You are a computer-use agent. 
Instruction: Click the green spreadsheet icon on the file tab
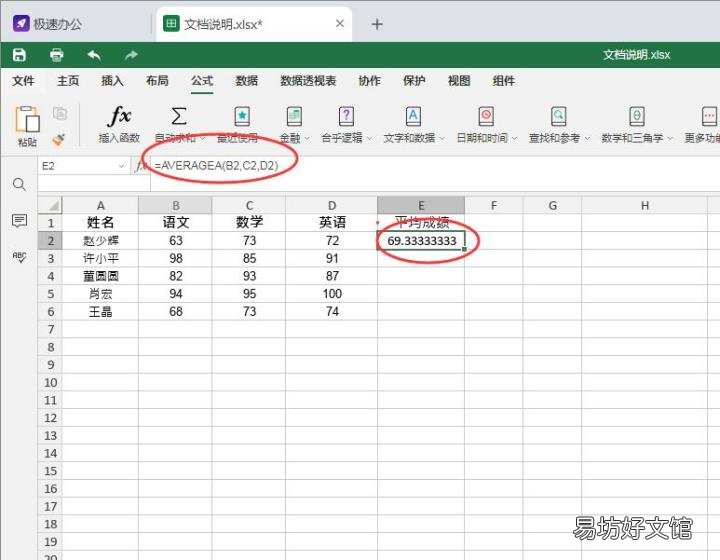pos(171,23)
